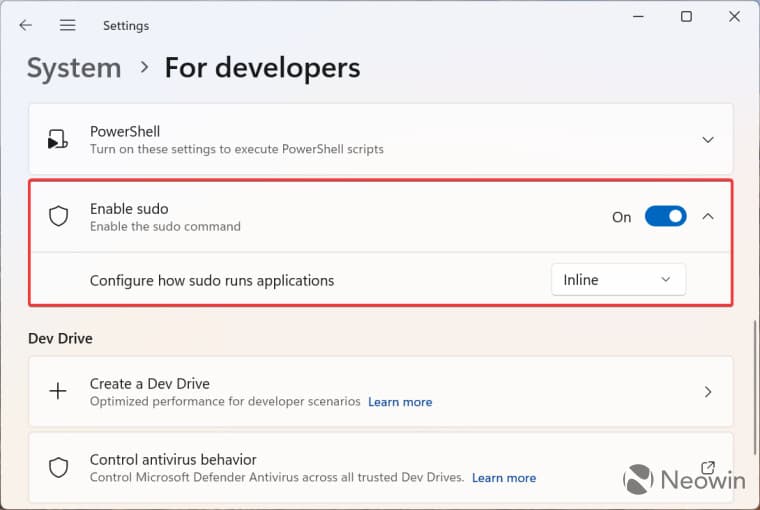Click the 'Create a Dev Drive' title
The height and width of the screenshot is (510, 760).
coord(150,383)
